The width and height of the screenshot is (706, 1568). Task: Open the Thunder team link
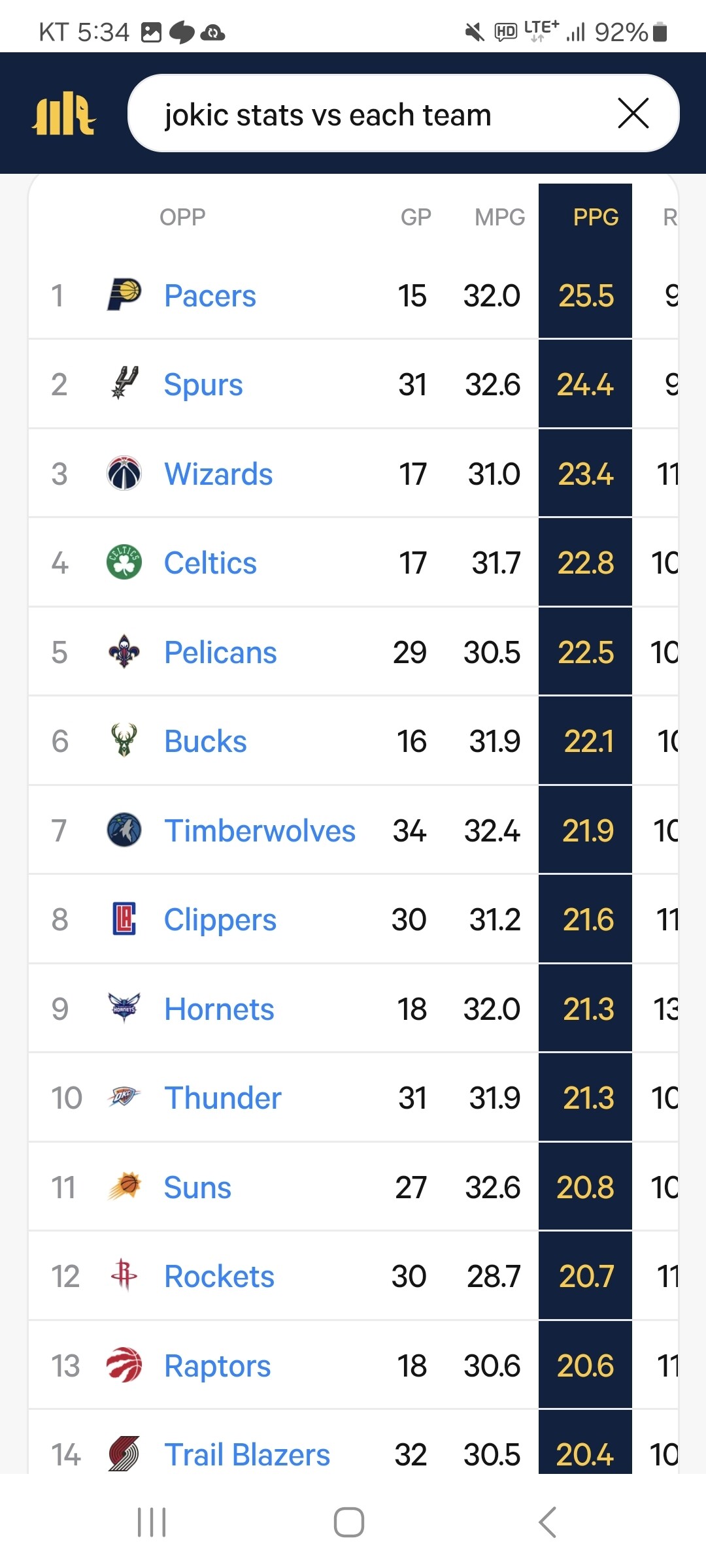click(x=222, y=1098)
